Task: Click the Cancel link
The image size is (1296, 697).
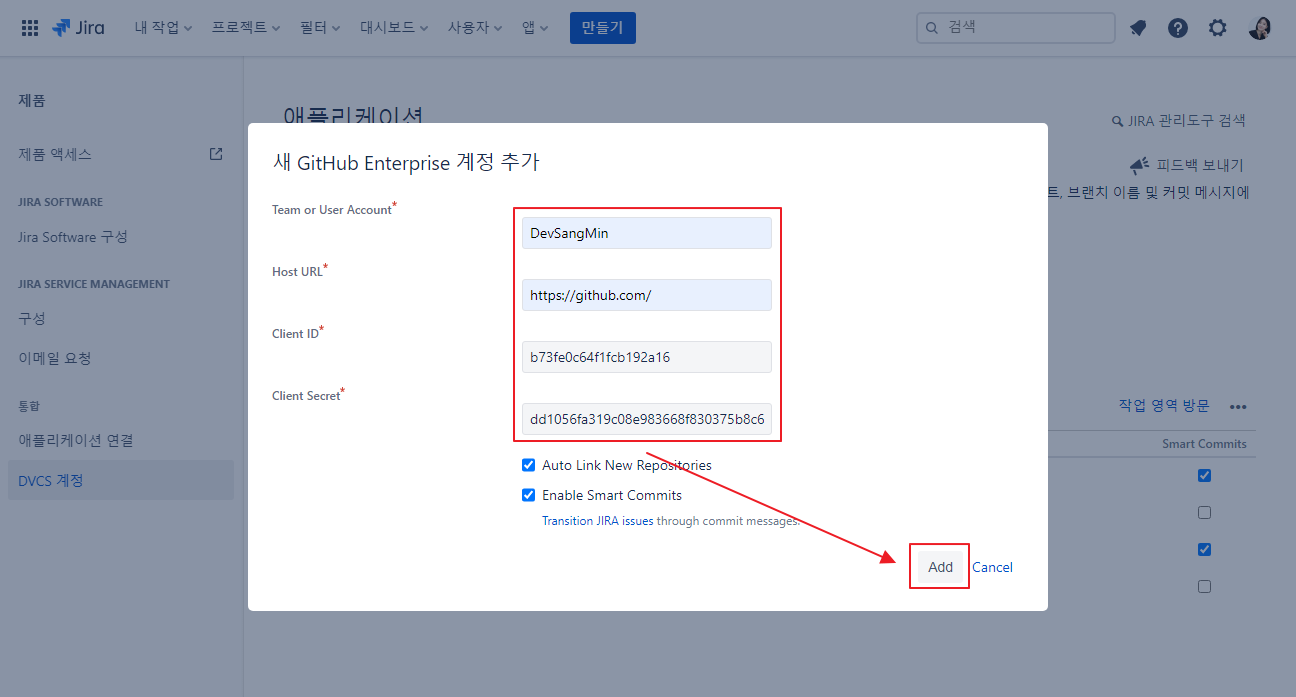Action: tap(992, 567)
